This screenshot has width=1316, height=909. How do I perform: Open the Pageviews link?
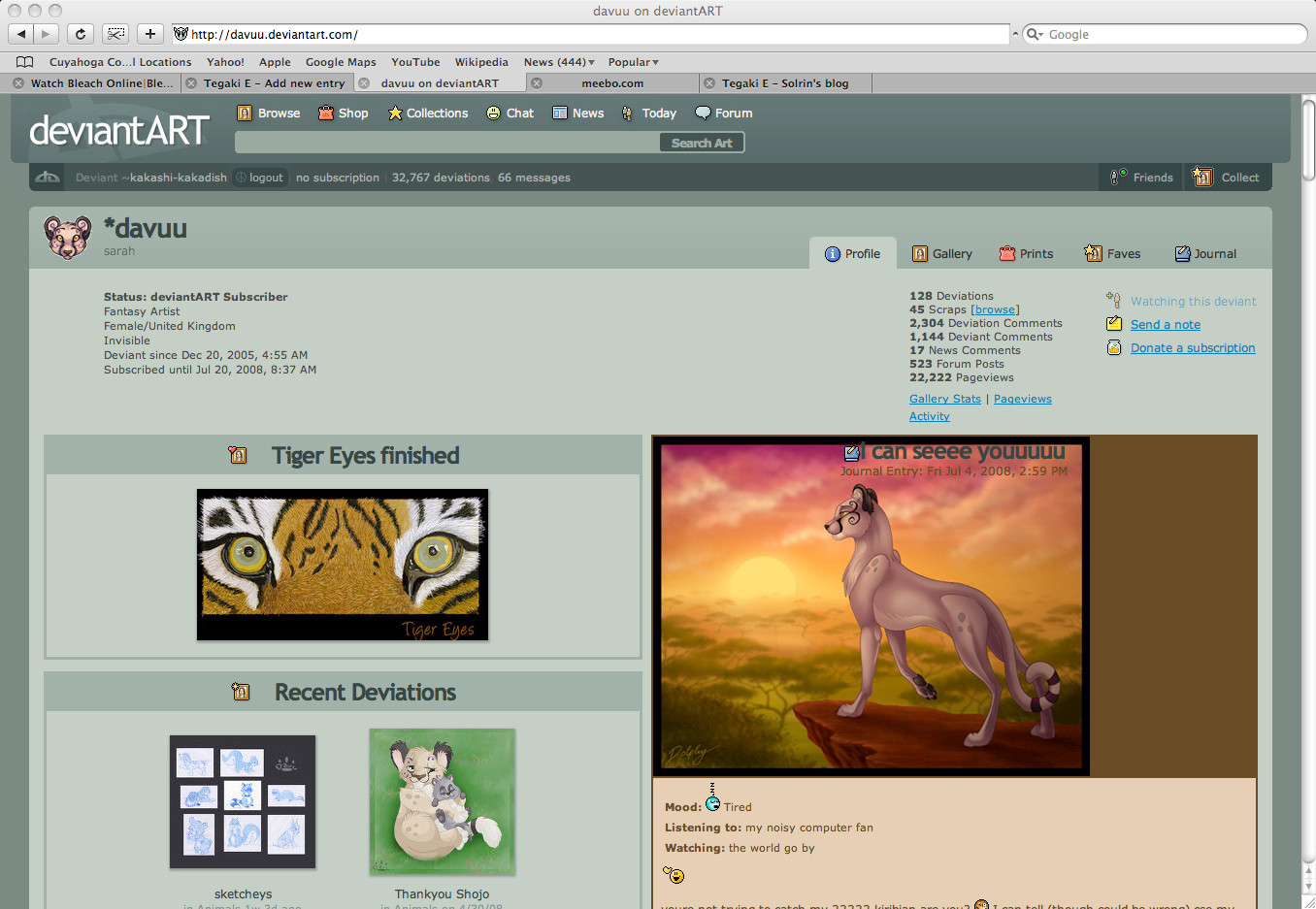[1023, 399]
